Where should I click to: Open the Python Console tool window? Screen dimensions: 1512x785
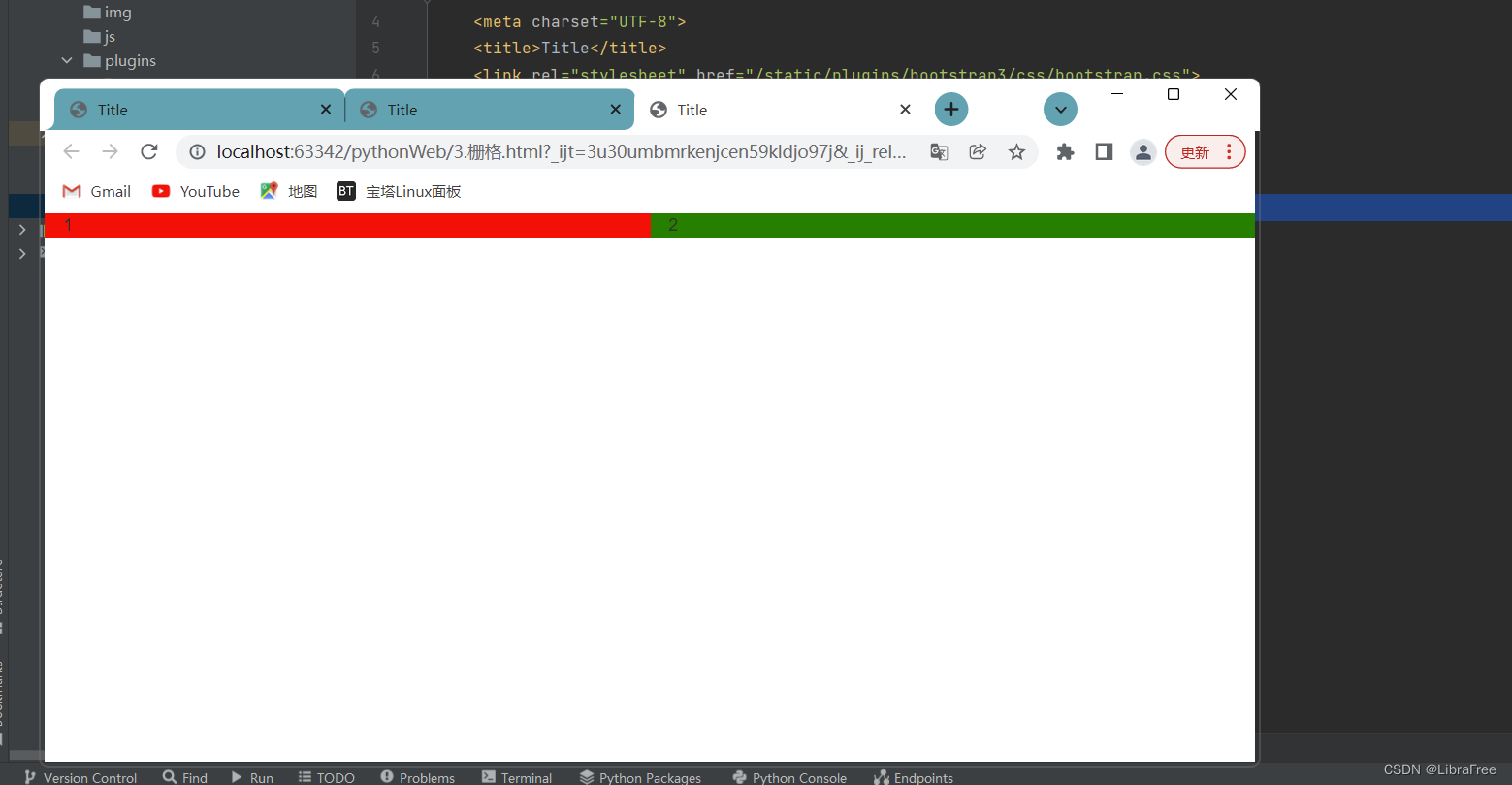789,777
